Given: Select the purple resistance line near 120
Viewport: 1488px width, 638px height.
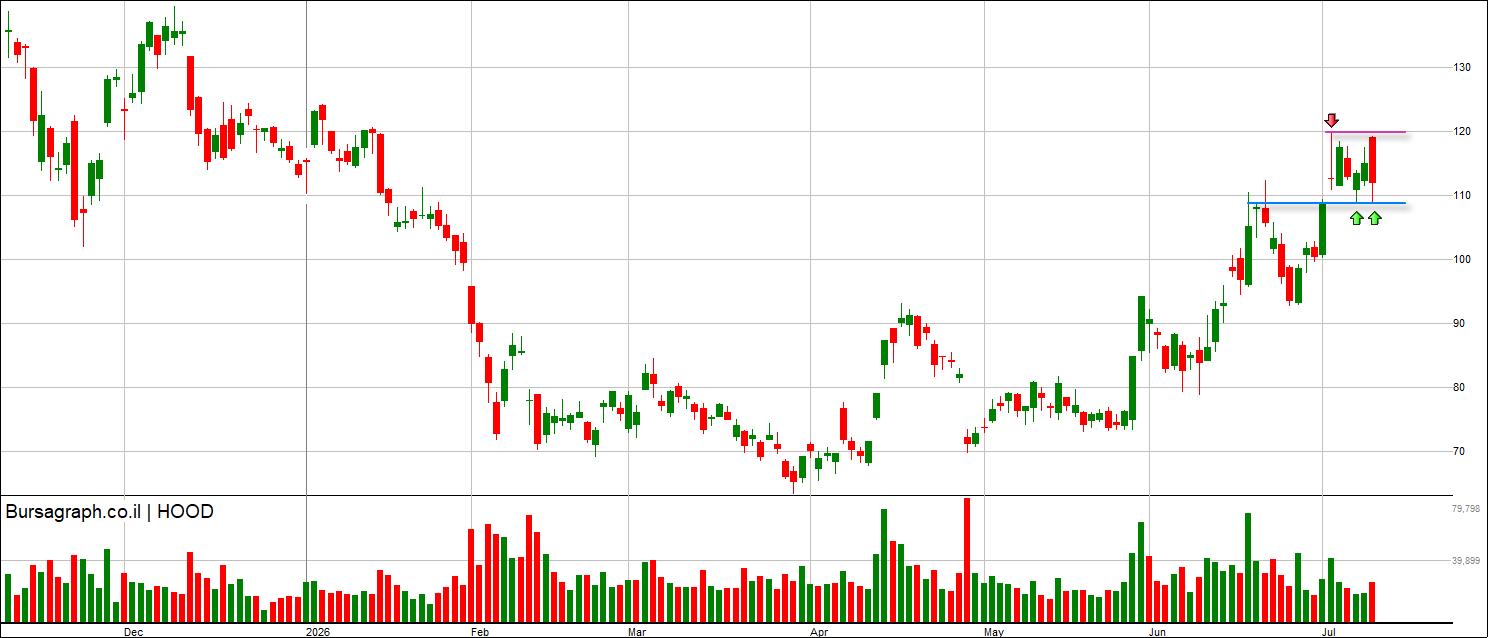Looking at the screenshot, I should 1365,132.
